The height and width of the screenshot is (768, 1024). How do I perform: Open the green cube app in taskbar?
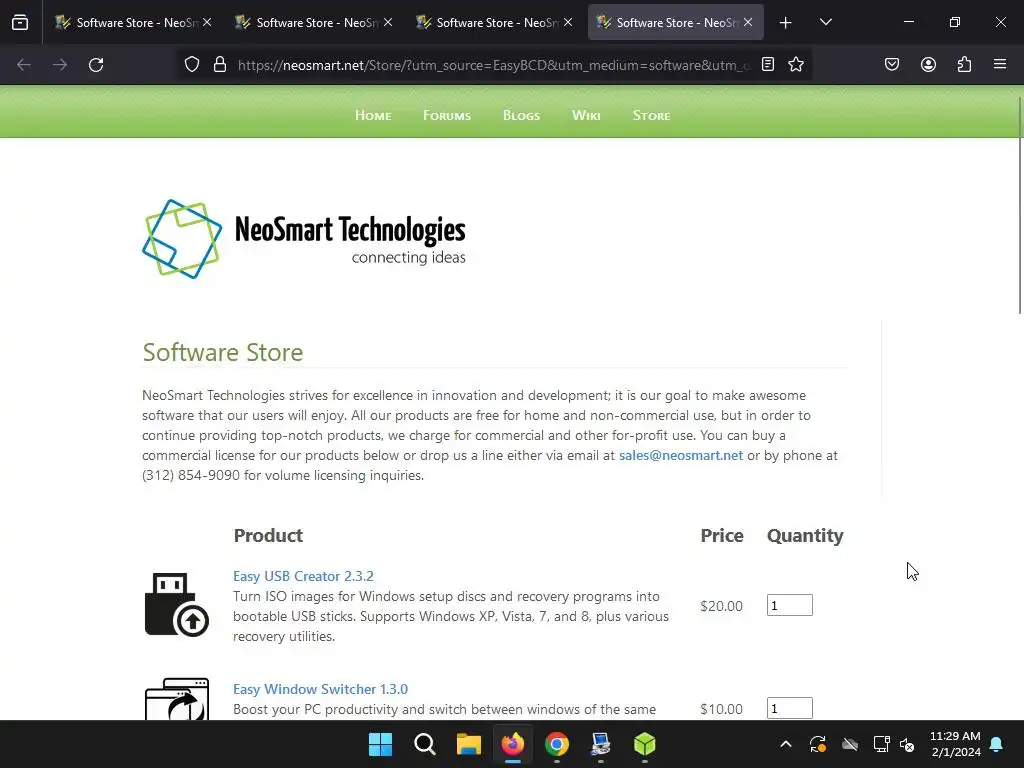(645, 744)
